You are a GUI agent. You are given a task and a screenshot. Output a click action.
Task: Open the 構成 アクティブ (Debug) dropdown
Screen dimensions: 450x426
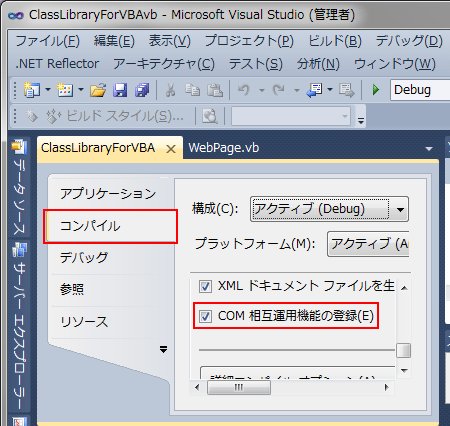pyautogui.click(x=329, y=209)
